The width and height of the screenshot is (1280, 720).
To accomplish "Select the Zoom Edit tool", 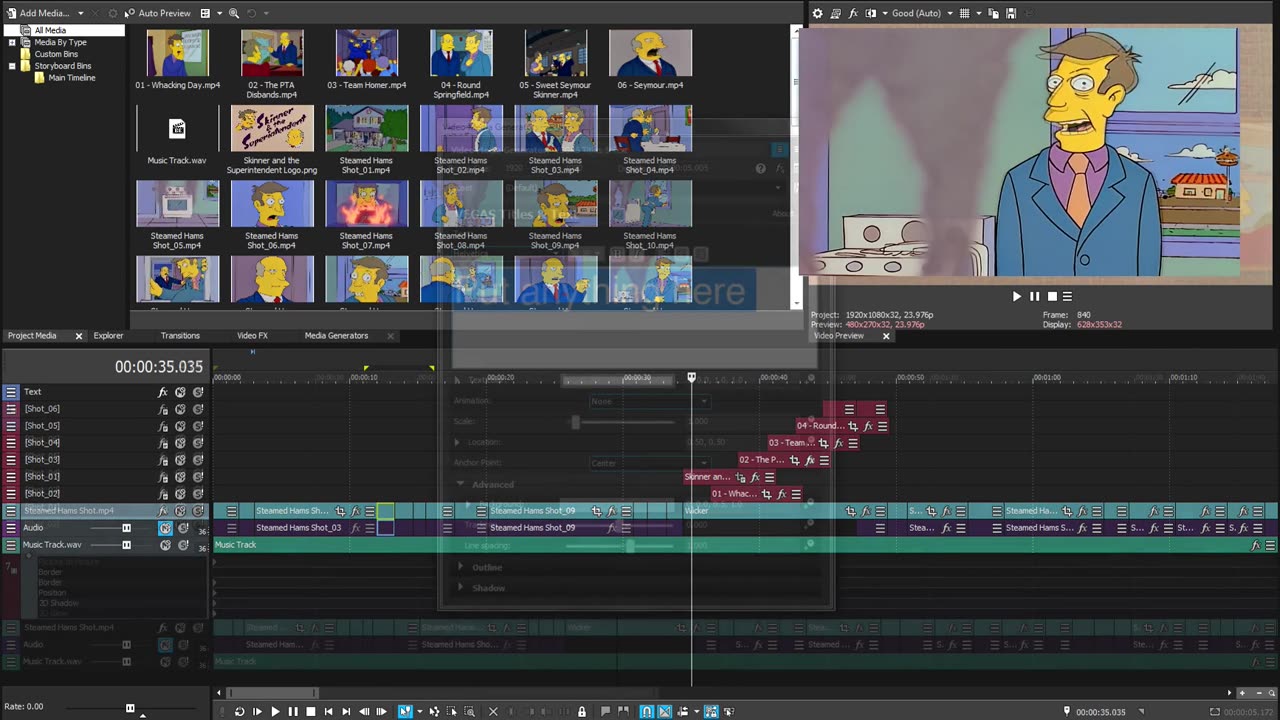I will click(x=470, y=712).
